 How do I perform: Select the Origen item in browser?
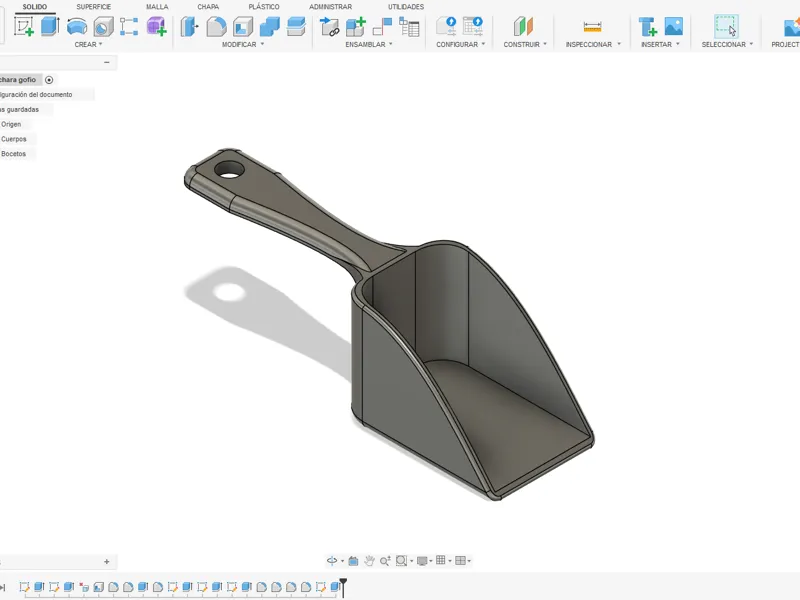(x=11, y=124)
